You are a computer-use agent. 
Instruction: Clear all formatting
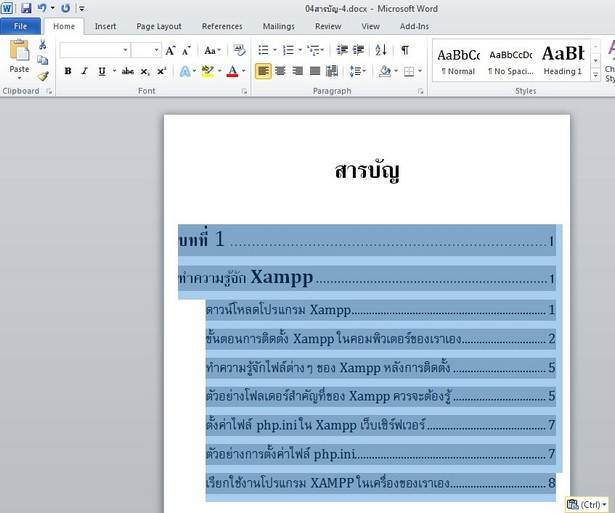(x=239, y=50)
